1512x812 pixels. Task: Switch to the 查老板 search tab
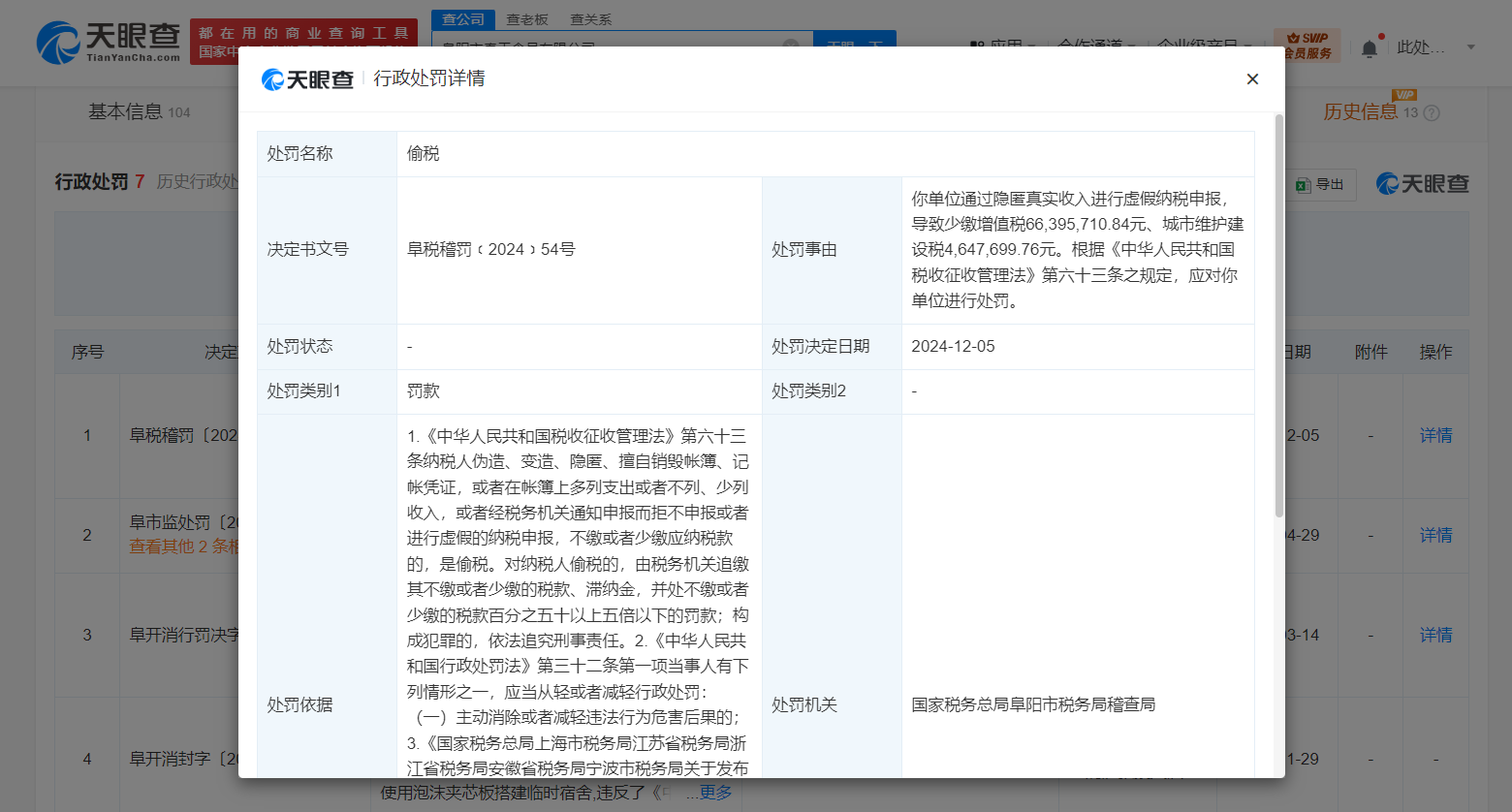(527, 19)
